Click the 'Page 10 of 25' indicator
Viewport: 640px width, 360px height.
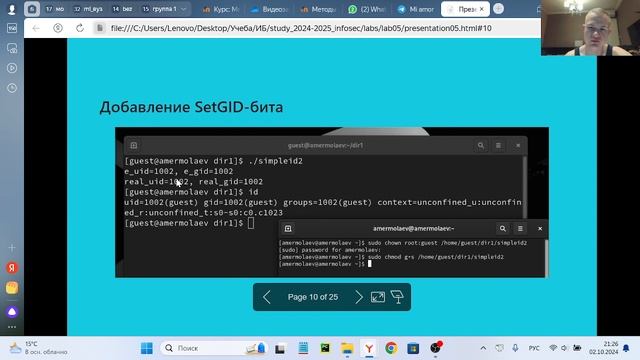313,297
